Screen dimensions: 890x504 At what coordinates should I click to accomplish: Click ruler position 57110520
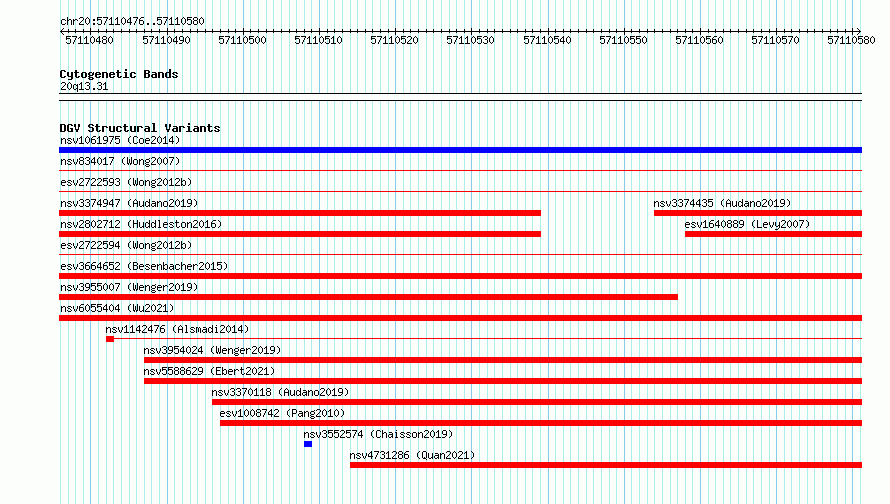coord(394,40)
